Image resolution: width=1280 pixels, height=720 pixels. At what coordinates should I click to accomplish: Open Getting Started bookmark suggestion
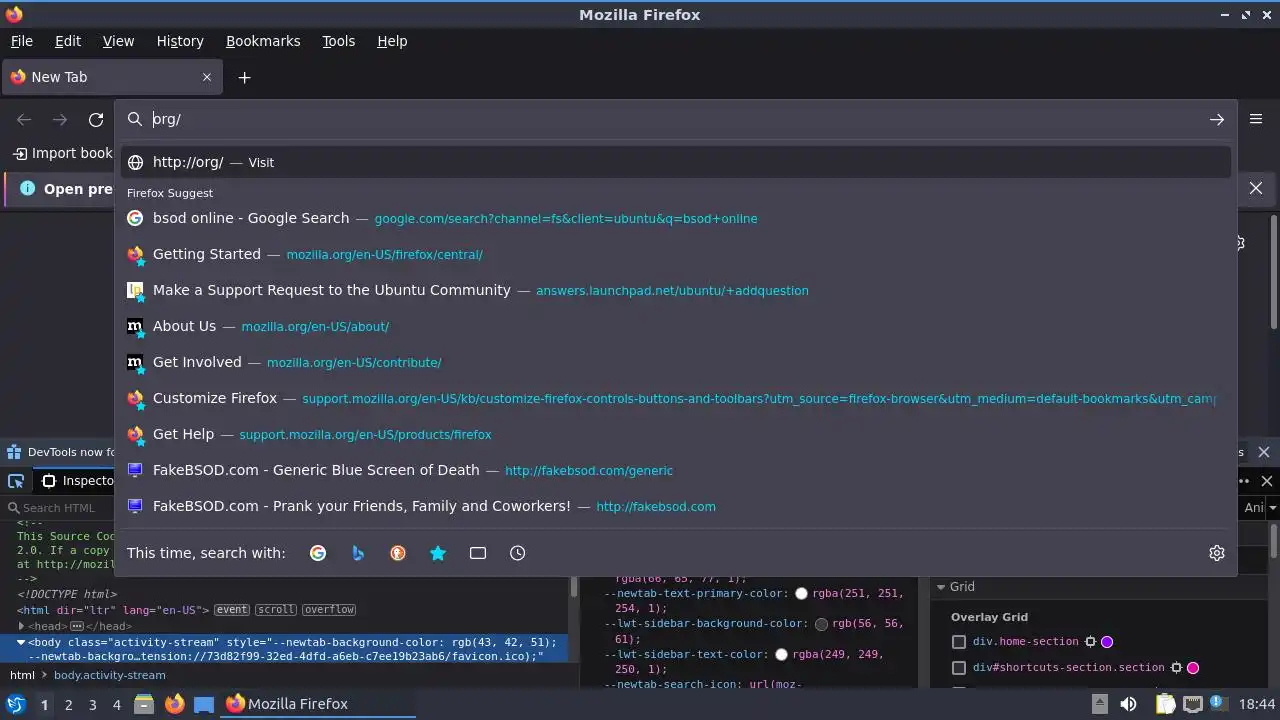[x=676, y=254]
